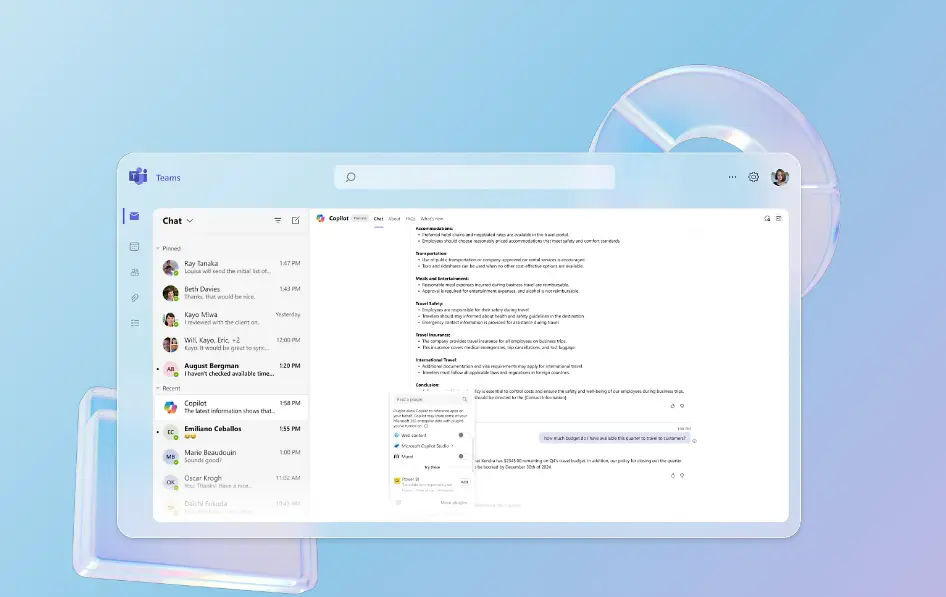Click the More plugins link
Image resolution: width=946 pixels, height=597 pixels.
click(x=454, y=502)
